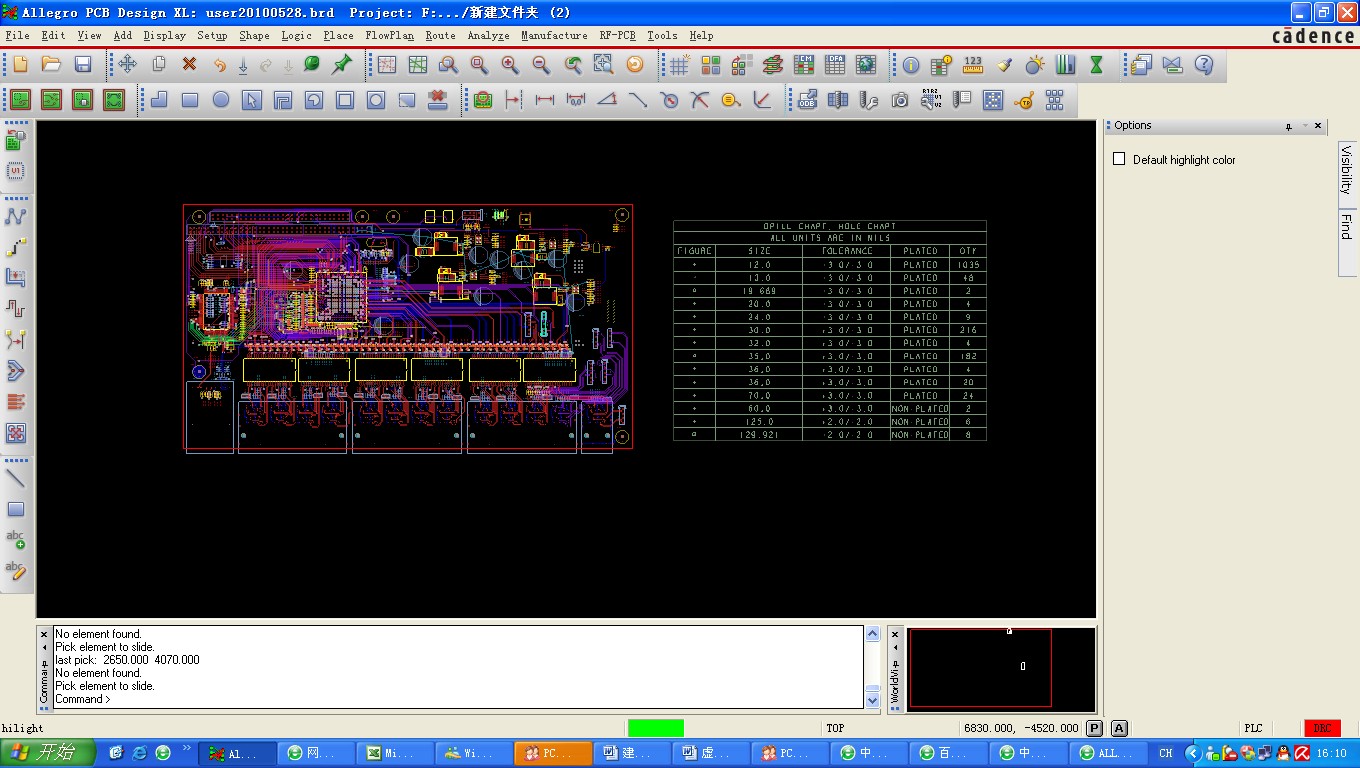Open the Route menu
This screenshot has width=1360, height=768.
pos(440,35)
